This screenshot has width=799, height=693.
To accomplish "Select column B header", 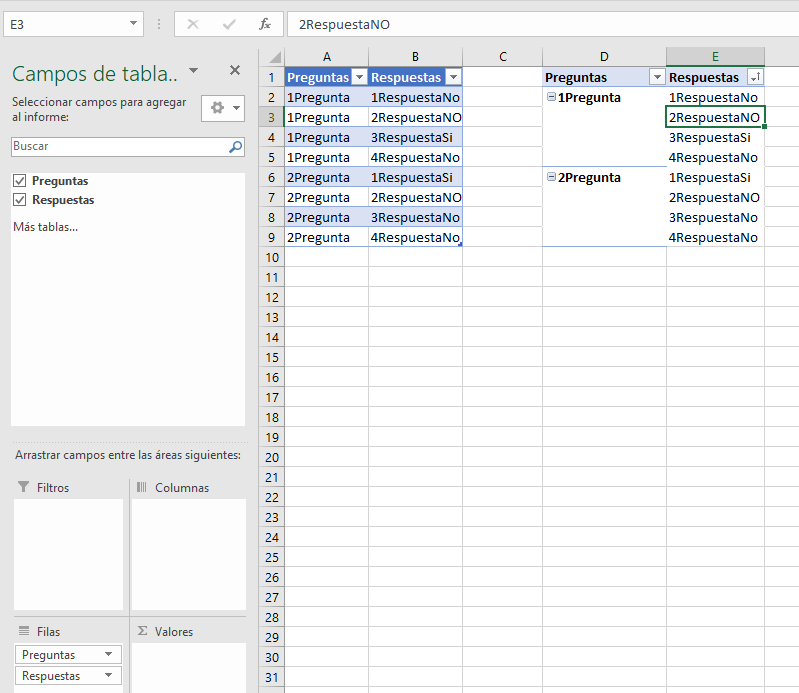I will pyautogui.click(x=415, y=57).
